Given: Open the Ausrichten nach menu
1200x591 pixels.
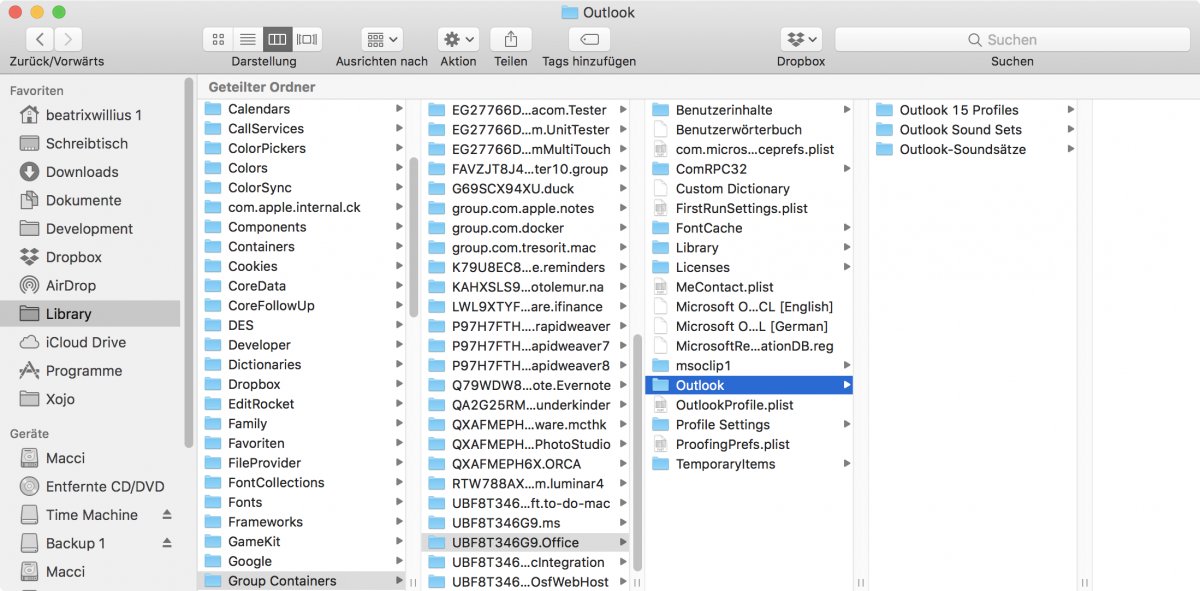Looking at the screenshot, I should click(380, 39).
